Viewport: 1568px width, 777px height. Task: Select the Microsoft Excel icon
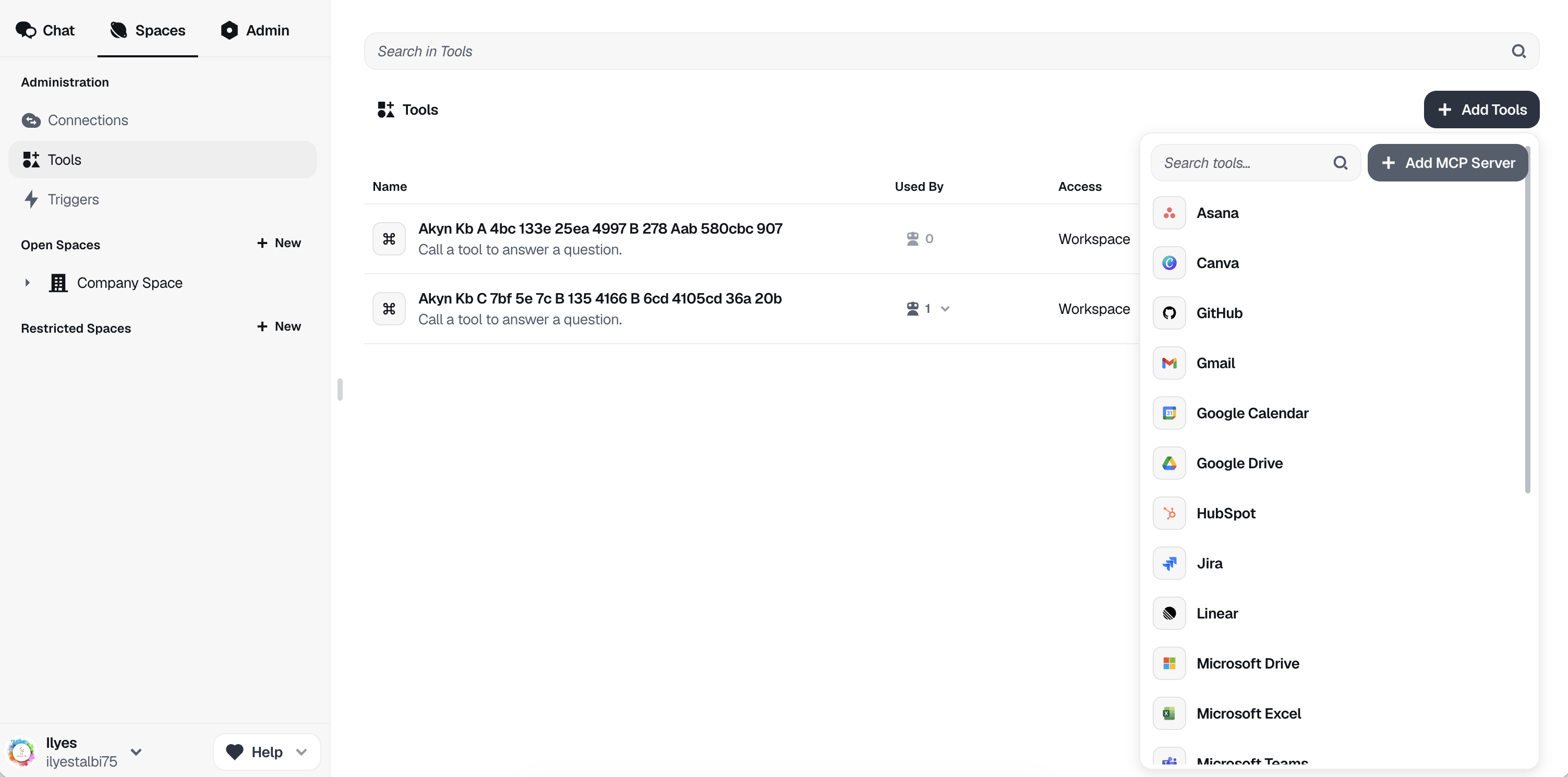1168,713
